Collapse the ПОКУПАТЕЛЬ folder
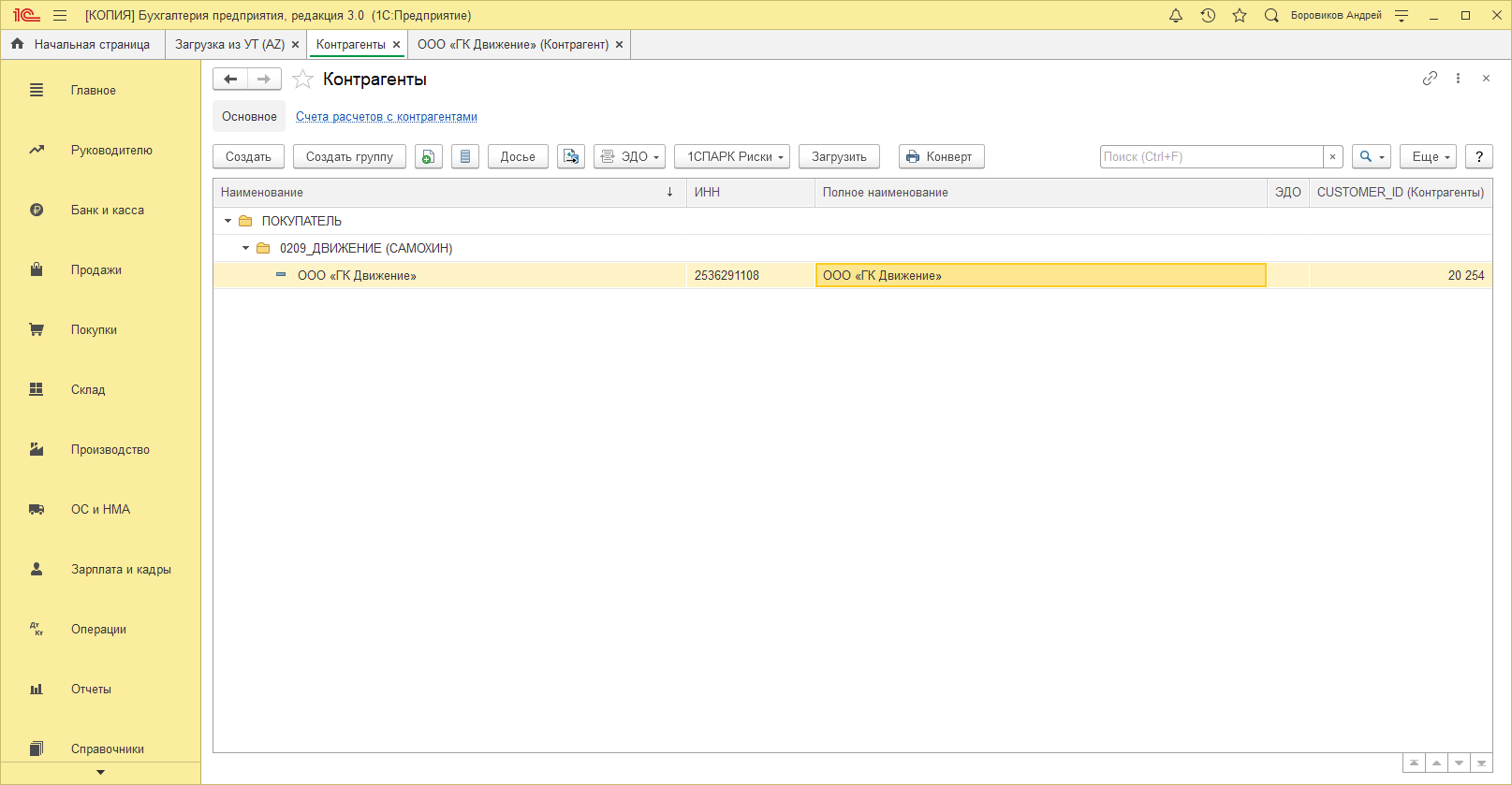This screenshot has width=1512, height=785. pyautogui.click(x=228, y=222)
